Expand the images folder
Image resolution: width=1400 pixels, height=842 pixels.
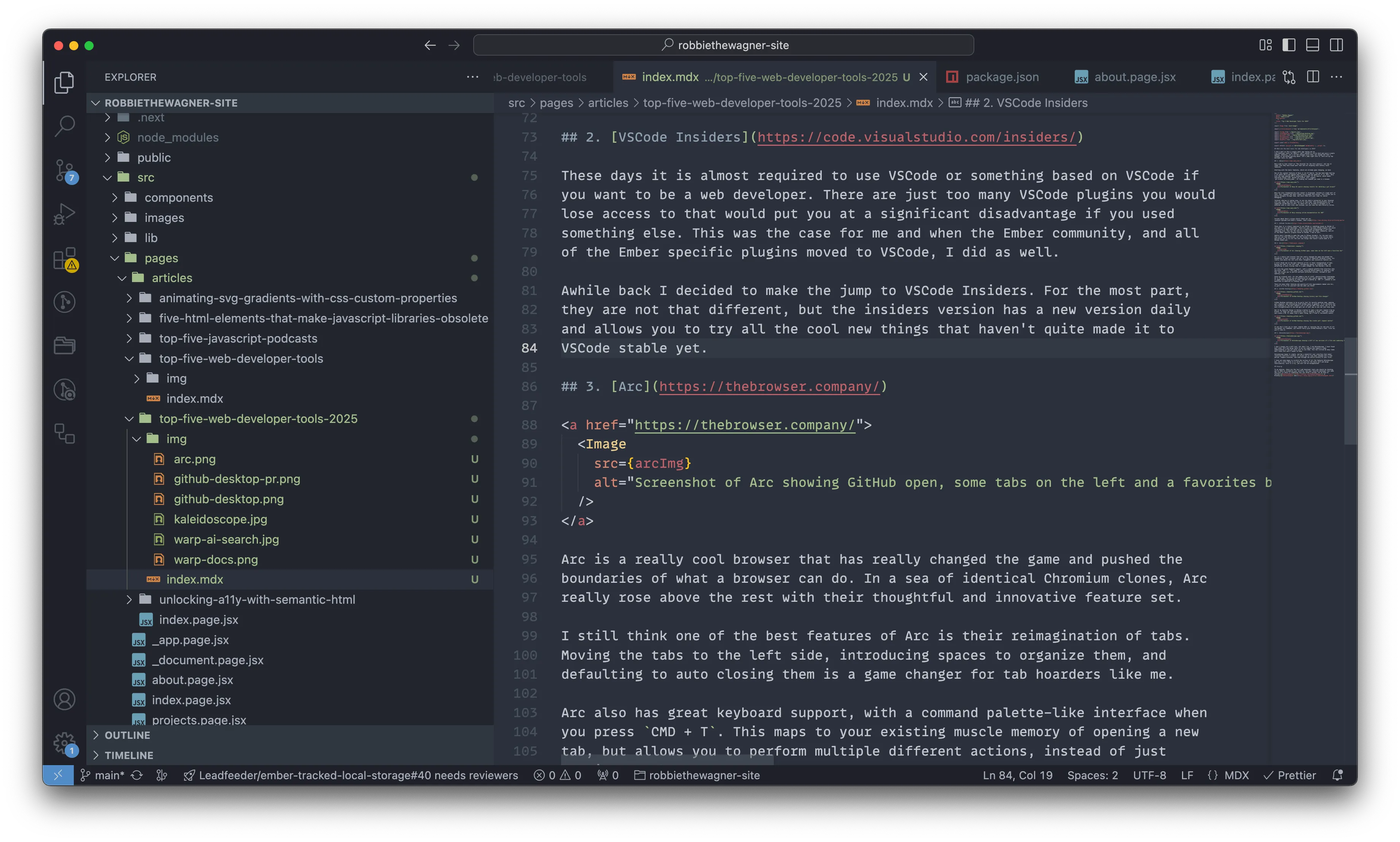point(290,218)
